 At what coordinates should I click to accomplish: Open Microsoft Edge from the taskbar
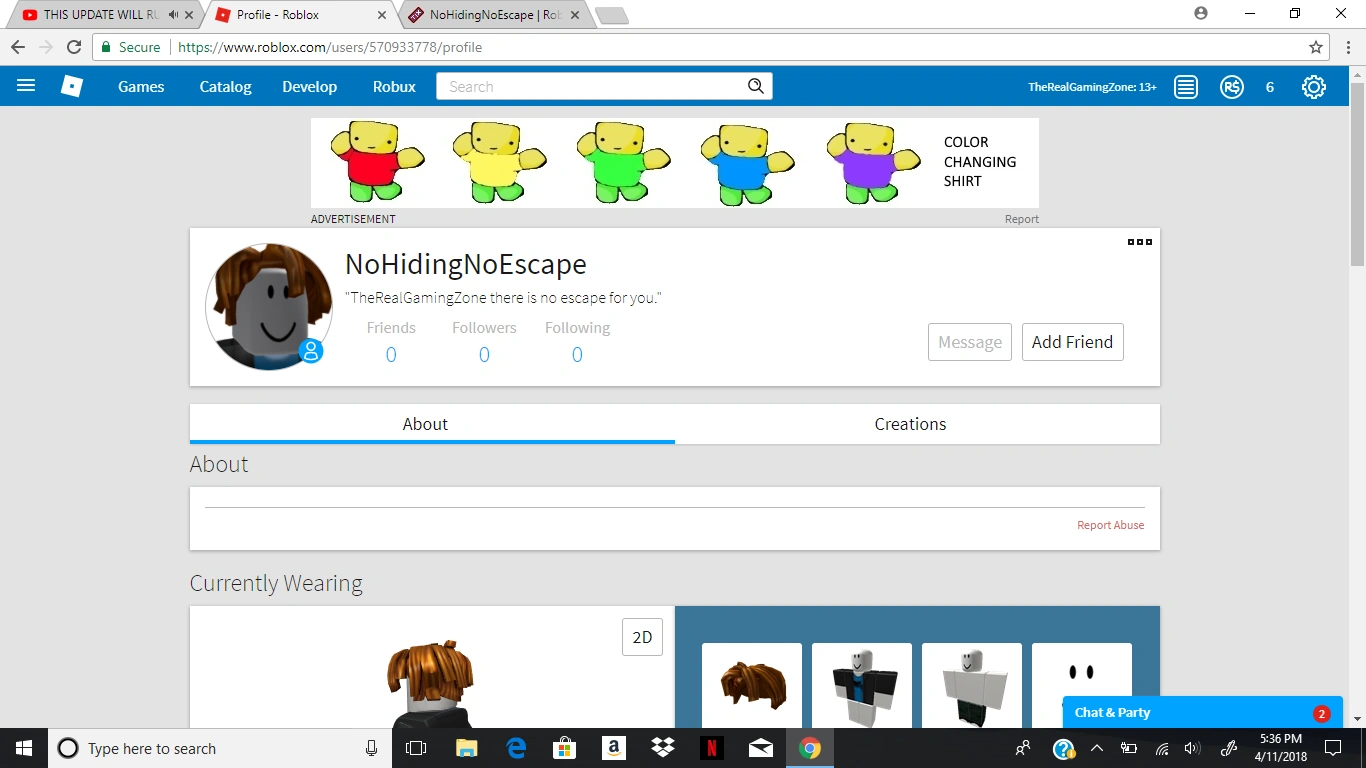pyautogui.click(x=516, y=748)
